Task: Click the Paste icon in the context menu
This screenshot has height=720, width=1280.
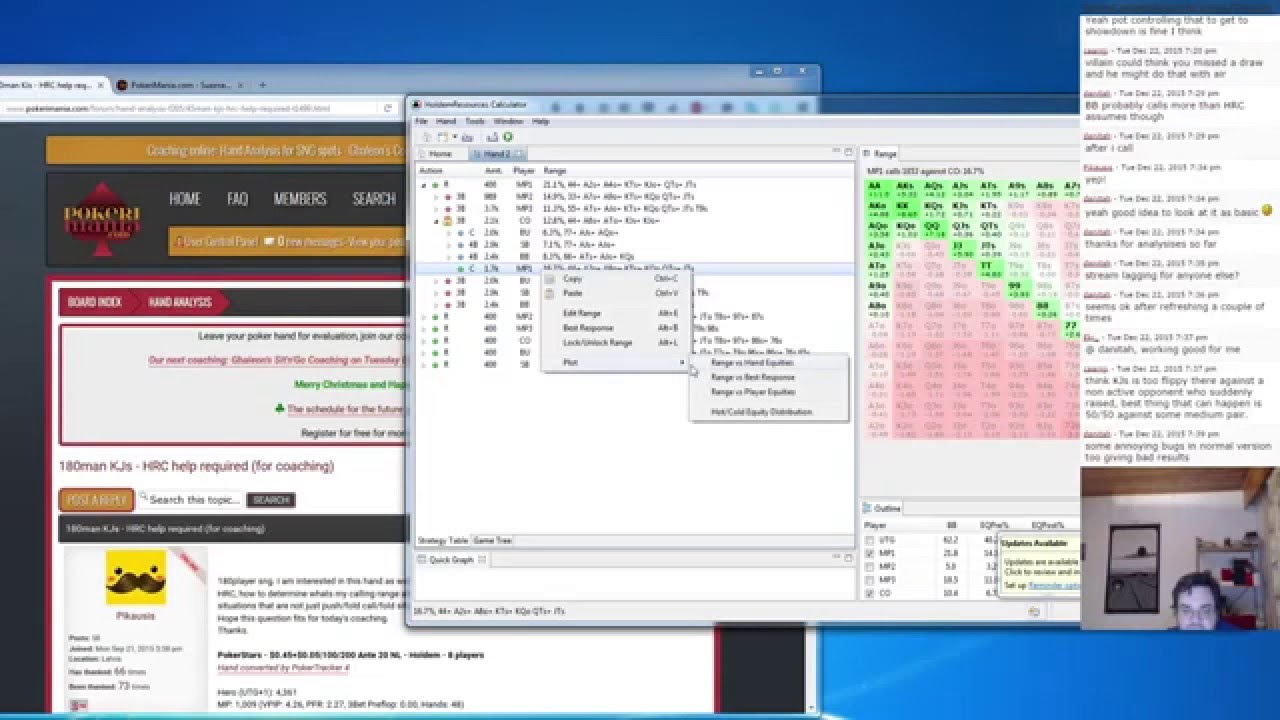Action: pos(549,294)
